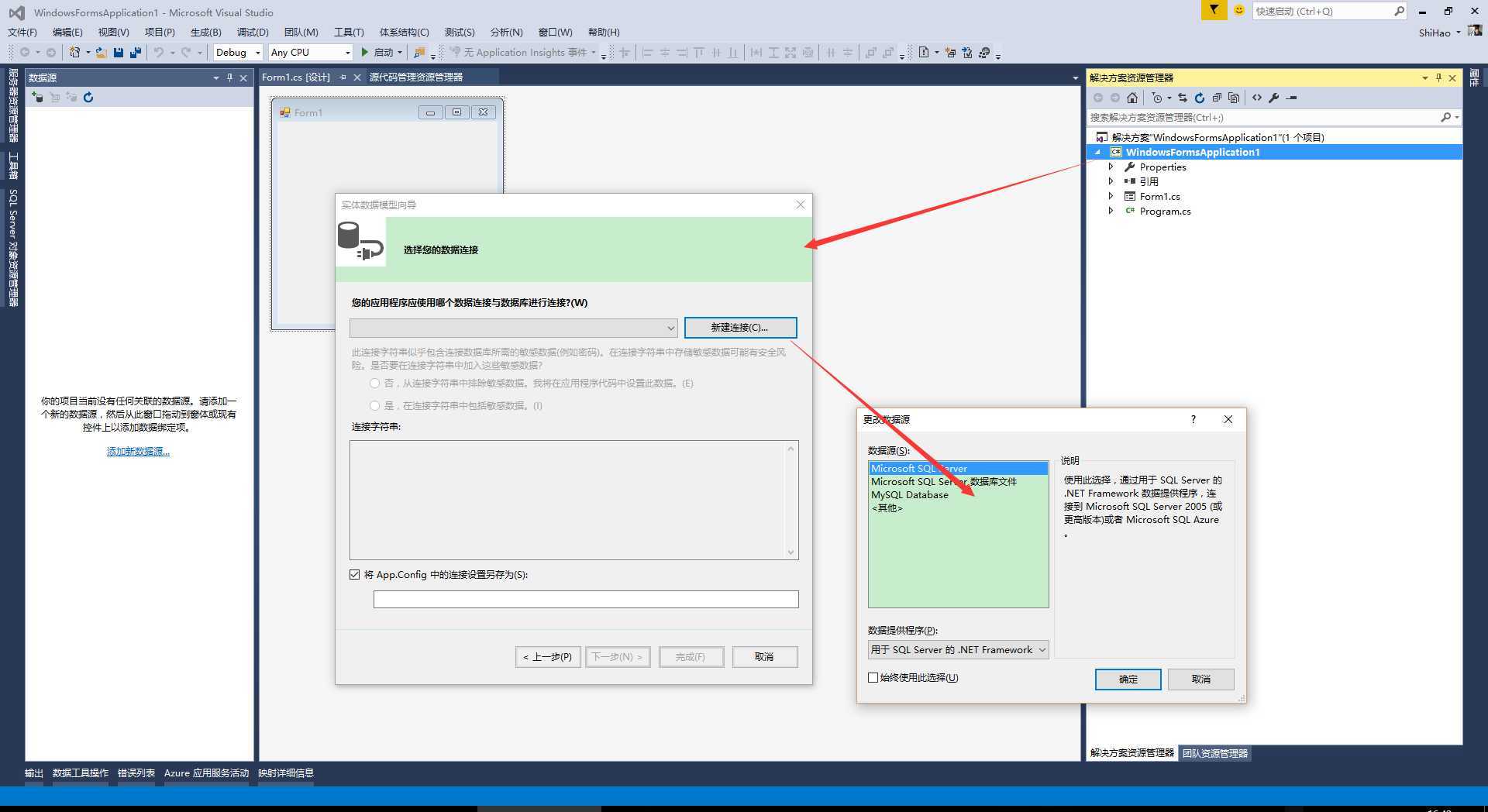Expand the 引用 references node
The height and width of the screenshot is (812, 1488).
[1111, 181]
